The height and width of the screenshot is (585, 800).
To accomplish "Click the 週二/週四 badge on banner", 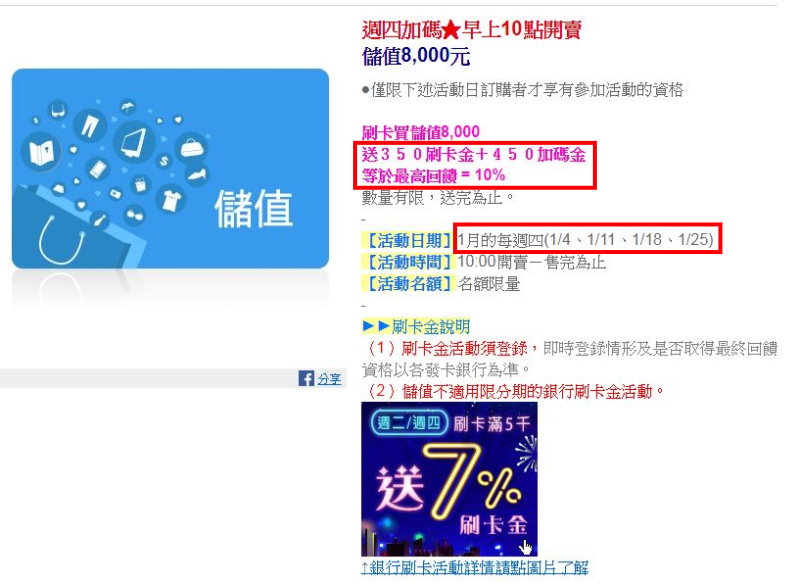I will point(410,423).
